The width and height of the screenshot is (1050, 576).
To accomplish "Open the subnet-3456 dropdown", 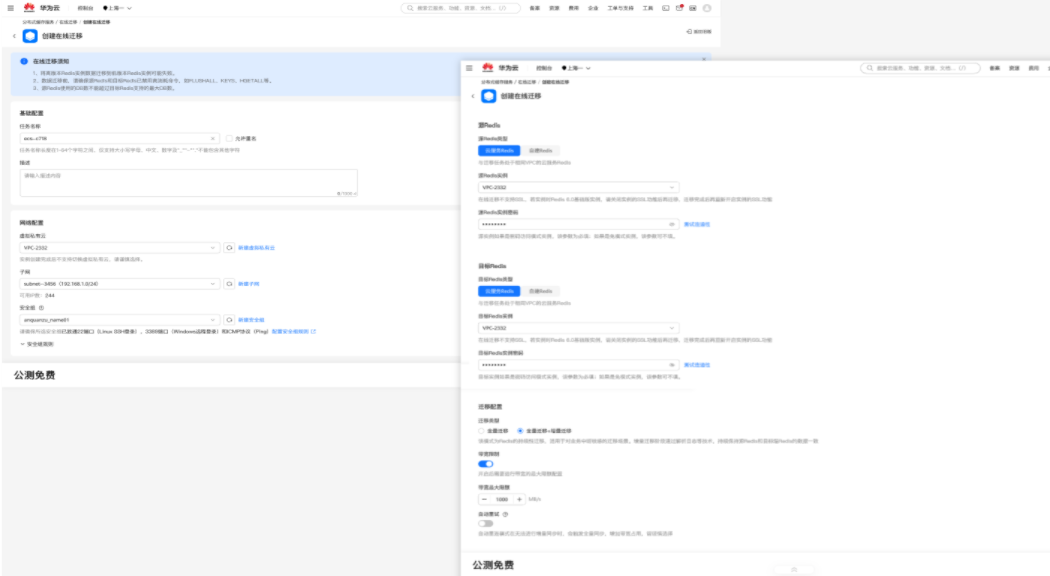I will click(x=119, y=284).
